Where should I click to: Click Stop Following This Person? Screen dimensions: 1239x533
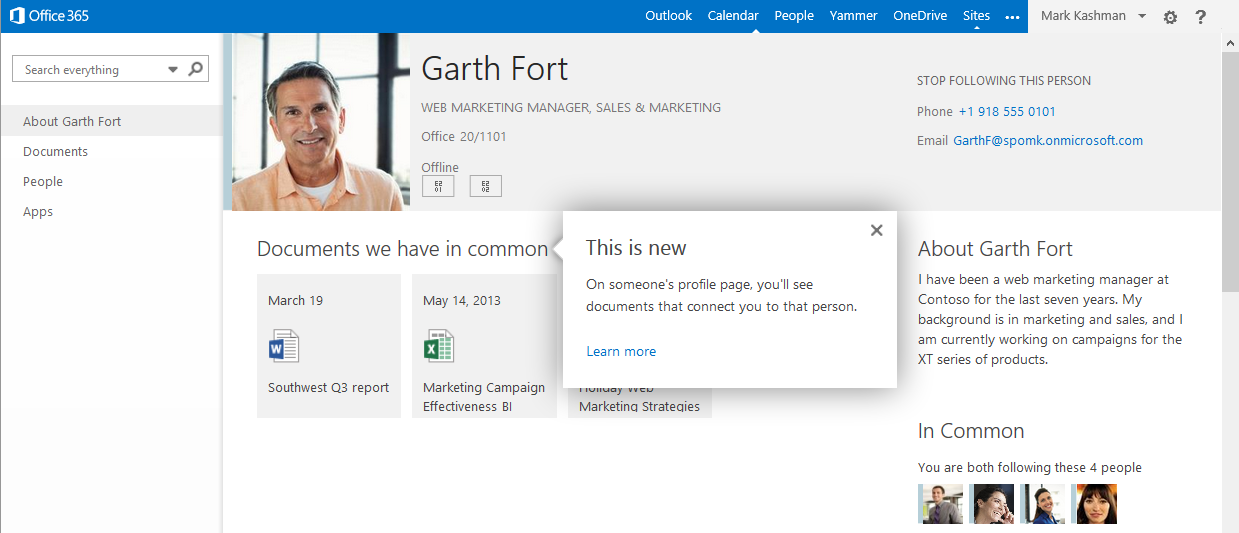click(1004, 81)
